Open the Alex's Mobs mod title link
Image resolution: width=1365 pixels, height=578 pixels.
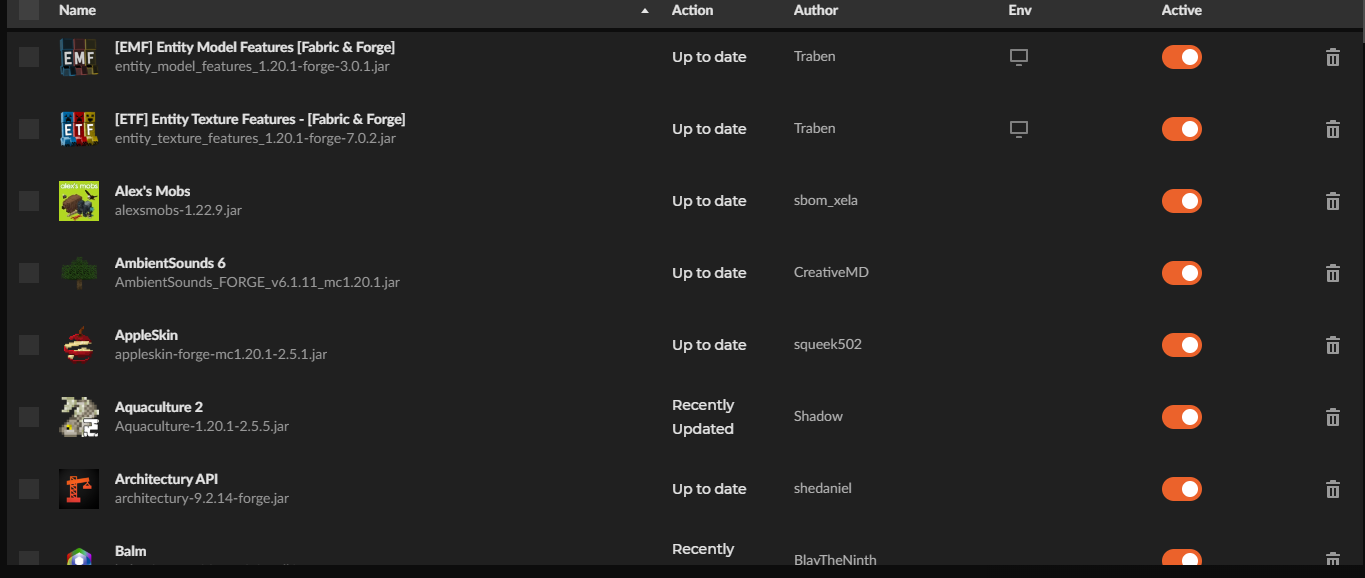click(152, 191)
